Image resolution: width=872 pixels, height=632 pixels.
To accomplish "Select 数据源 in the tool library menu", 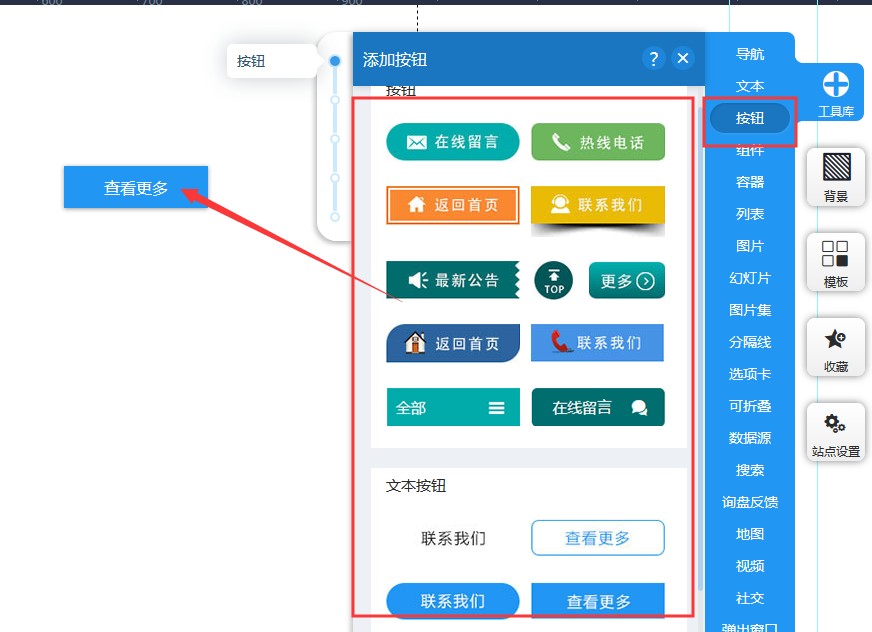I will click(x=750, y=438).
